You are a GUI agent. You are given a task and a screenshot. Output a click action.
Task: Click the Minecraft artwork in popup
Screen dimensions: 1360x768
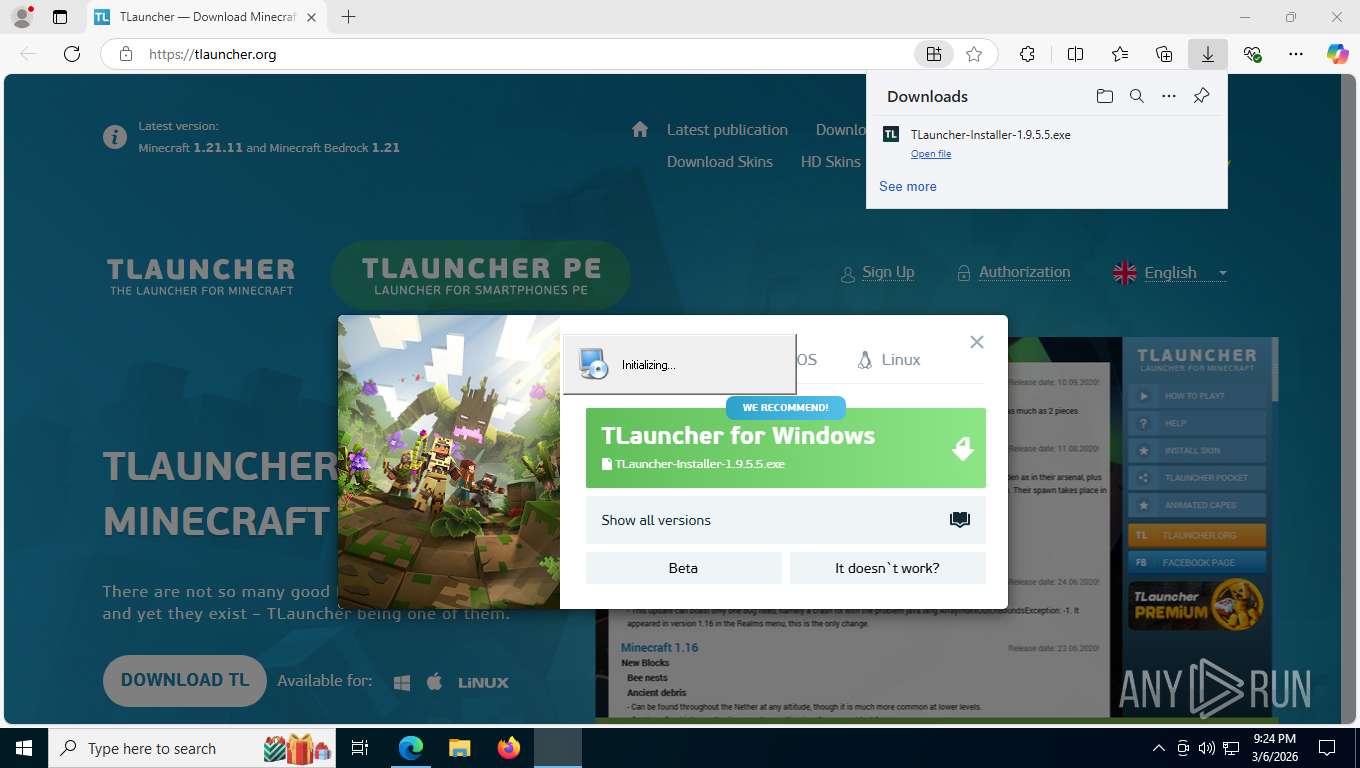click(449, 462)
